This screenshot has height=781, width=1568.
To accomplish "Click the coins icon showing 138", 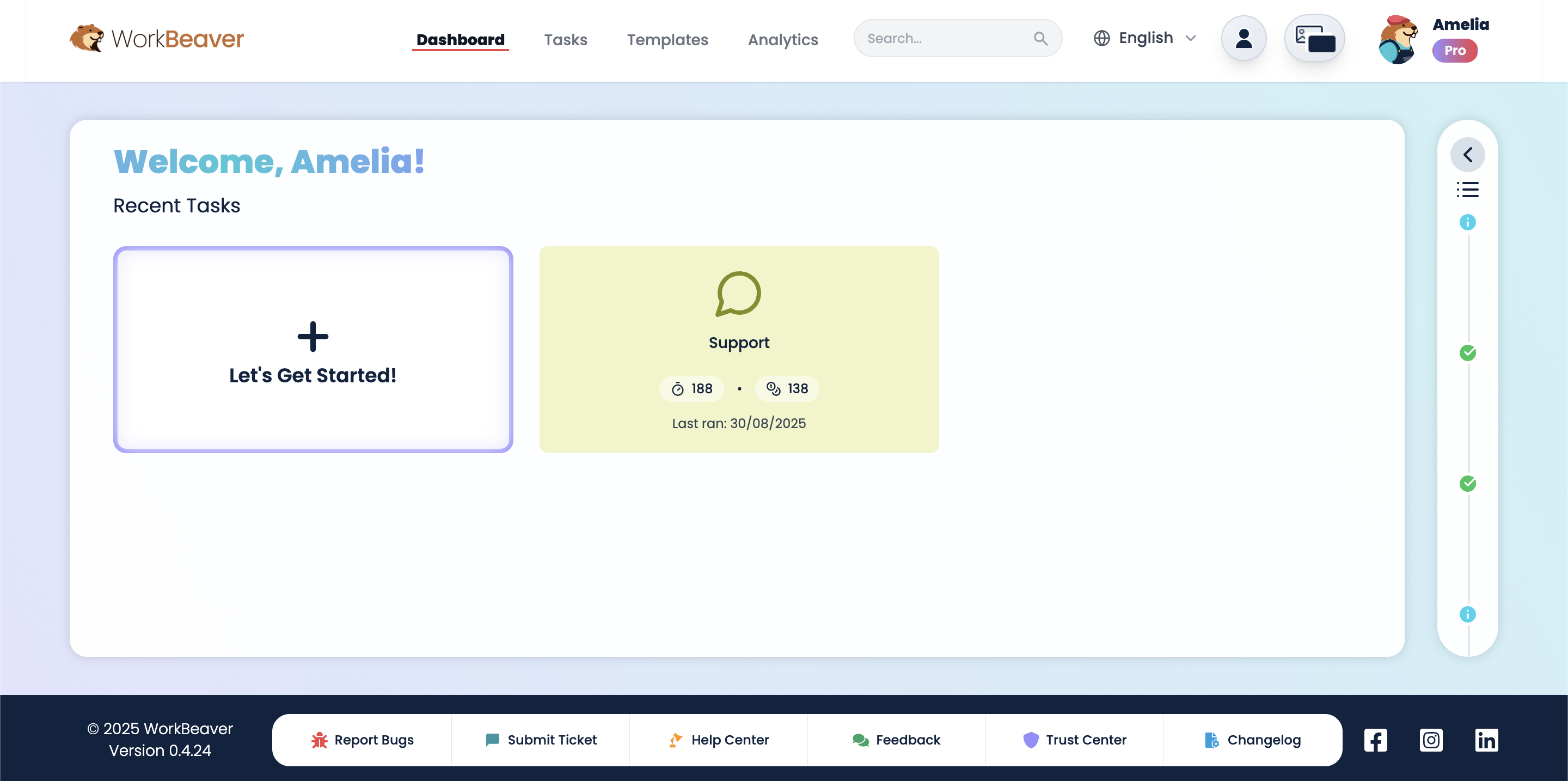I will (x=773, y=388).
